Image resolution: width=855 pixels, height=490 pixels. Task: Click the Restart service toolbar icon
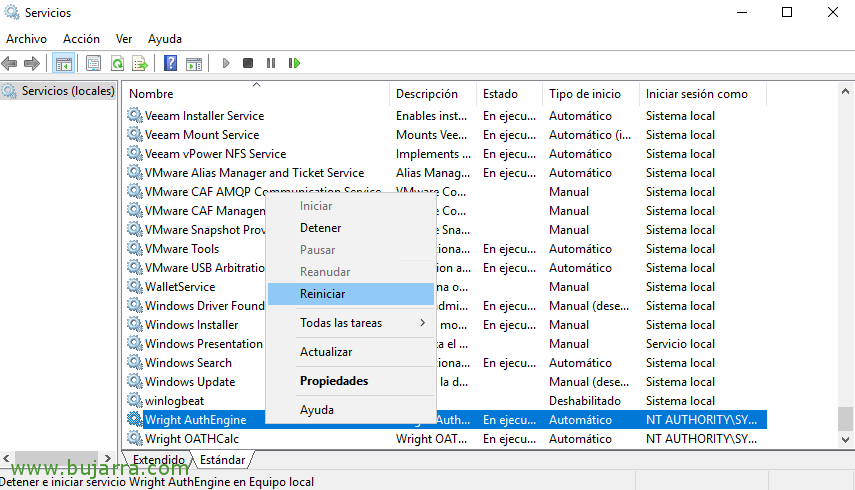click(x=294, y=63)
